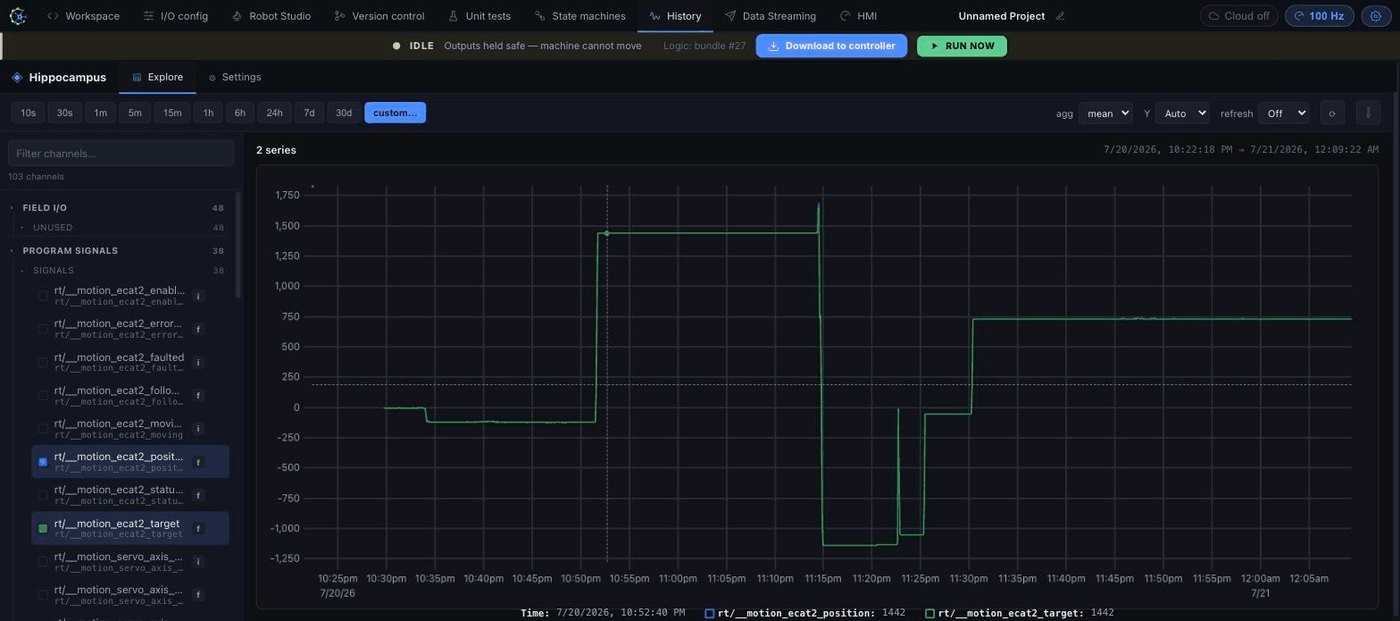Click type badge on ecat2_target row

coord(198,528)
